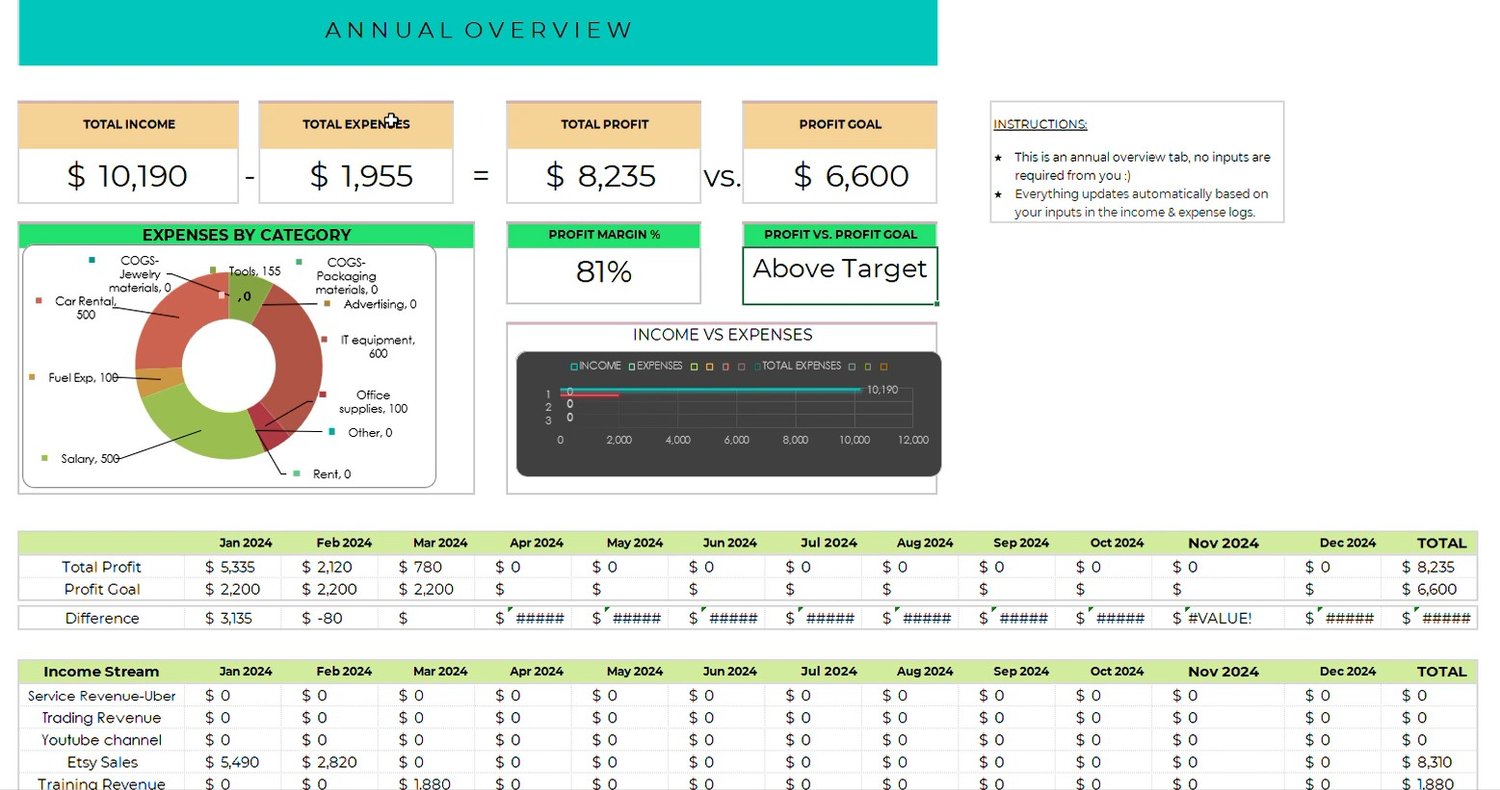Click the PROFIT GOAL card header

tap(840, 125)
